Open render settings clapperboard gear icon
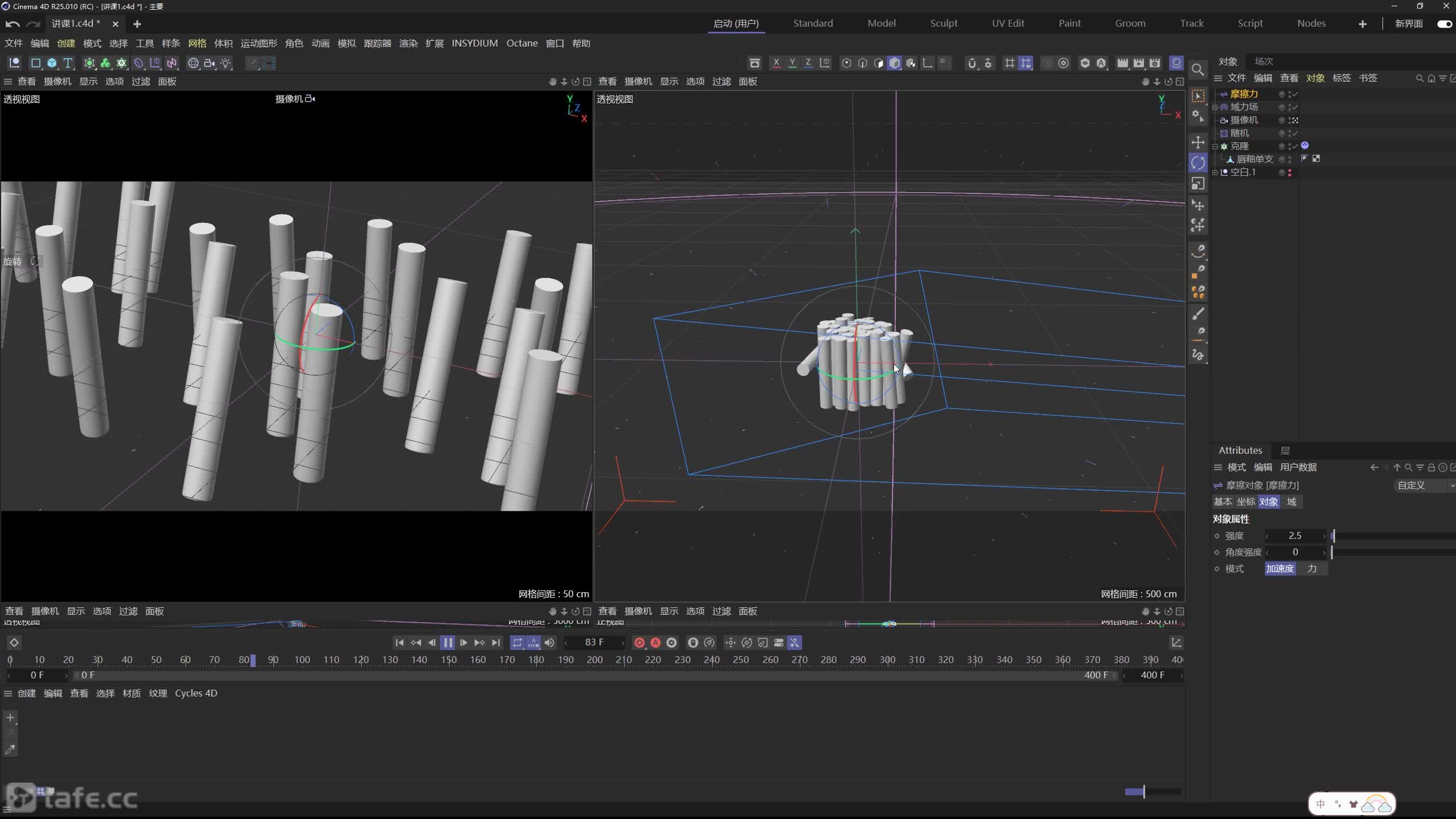 1155,63
